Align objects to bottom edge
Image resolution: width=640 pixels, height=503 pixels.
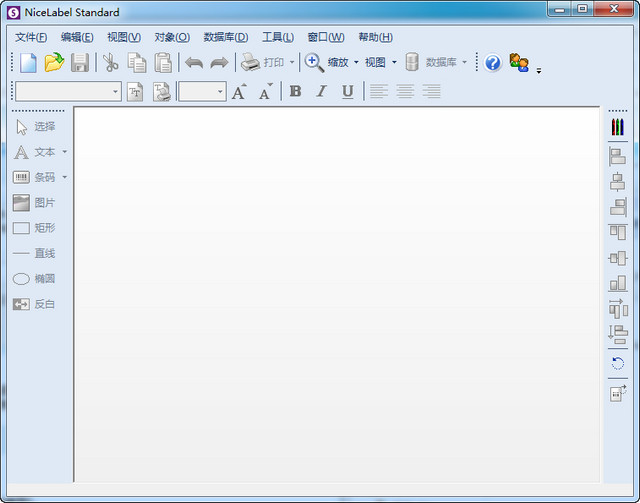618,283
